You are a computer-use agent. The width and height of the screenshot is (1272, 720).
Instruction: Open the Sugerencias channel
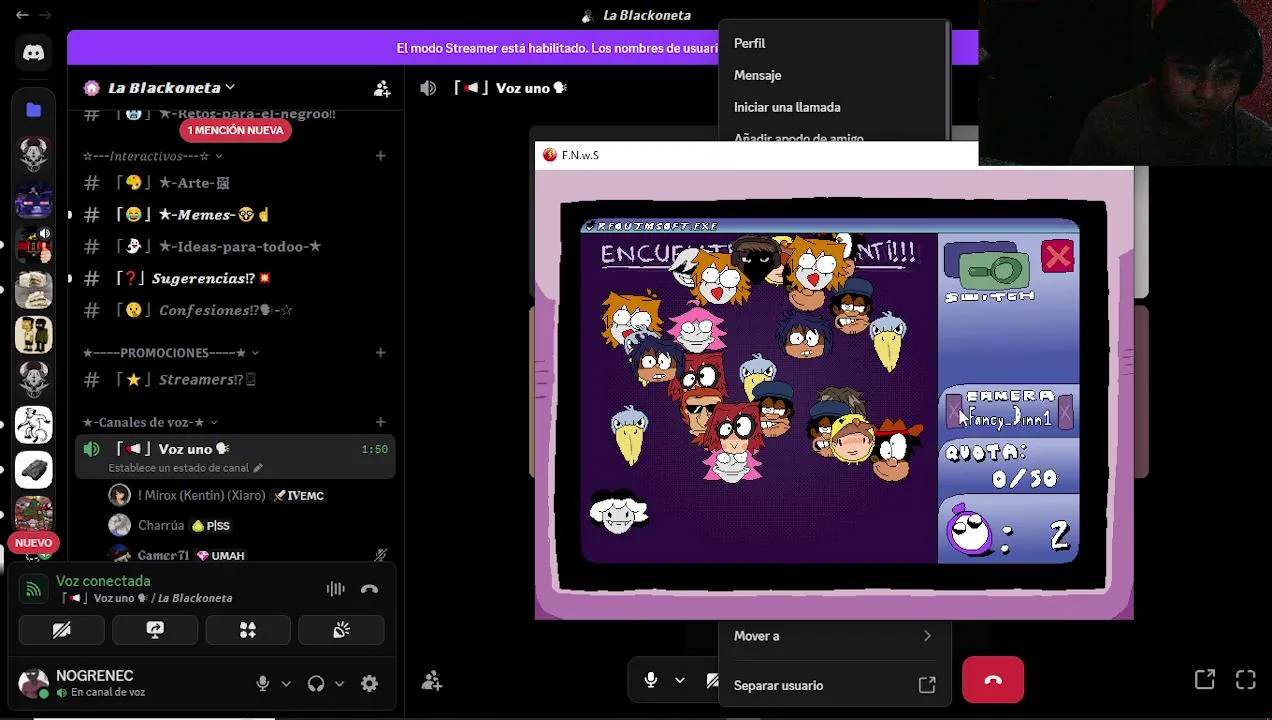(236, 279)
